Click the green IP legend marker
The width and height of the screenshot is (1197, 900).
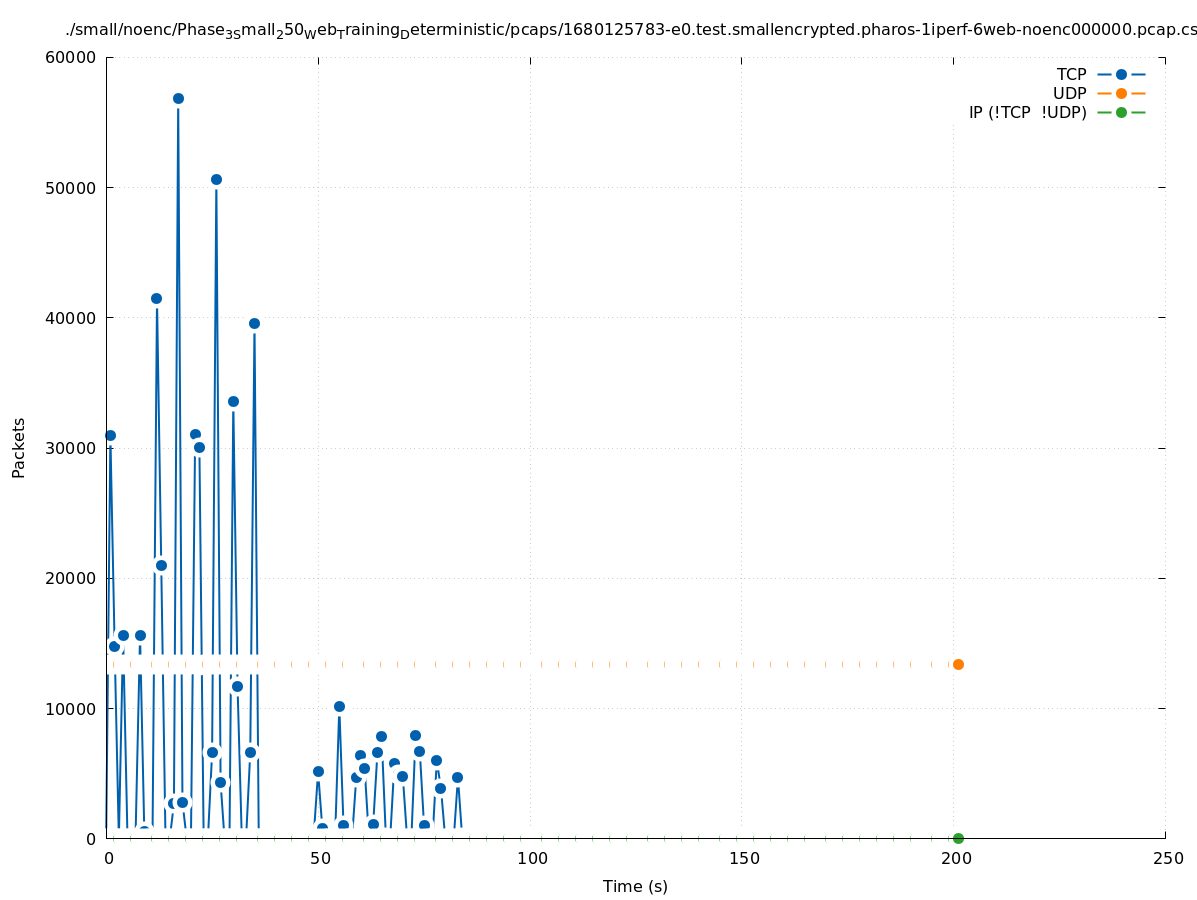point(1121,113)
